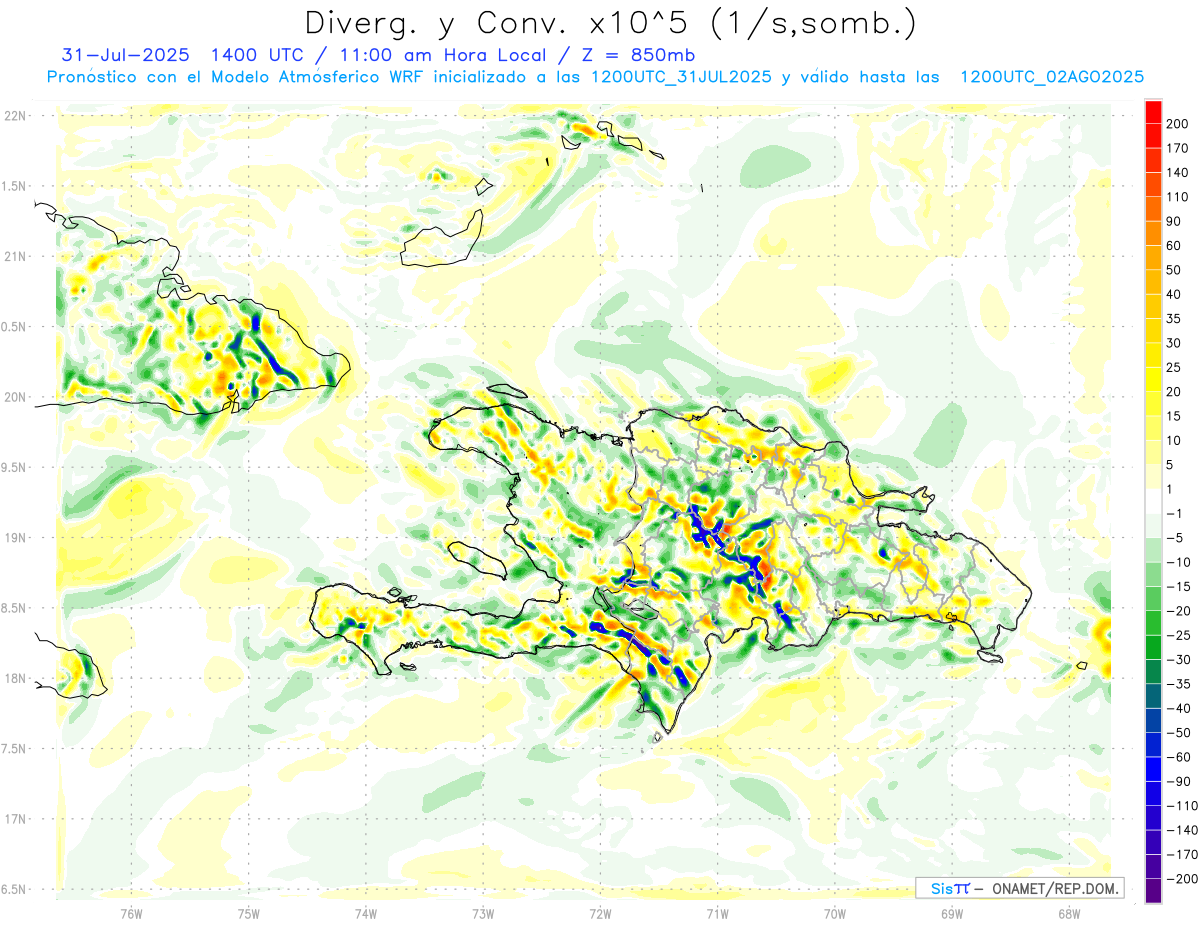Click the '69W' longitude label
1200x927 pixels.
pyautogui.click(x=951, y=913)
